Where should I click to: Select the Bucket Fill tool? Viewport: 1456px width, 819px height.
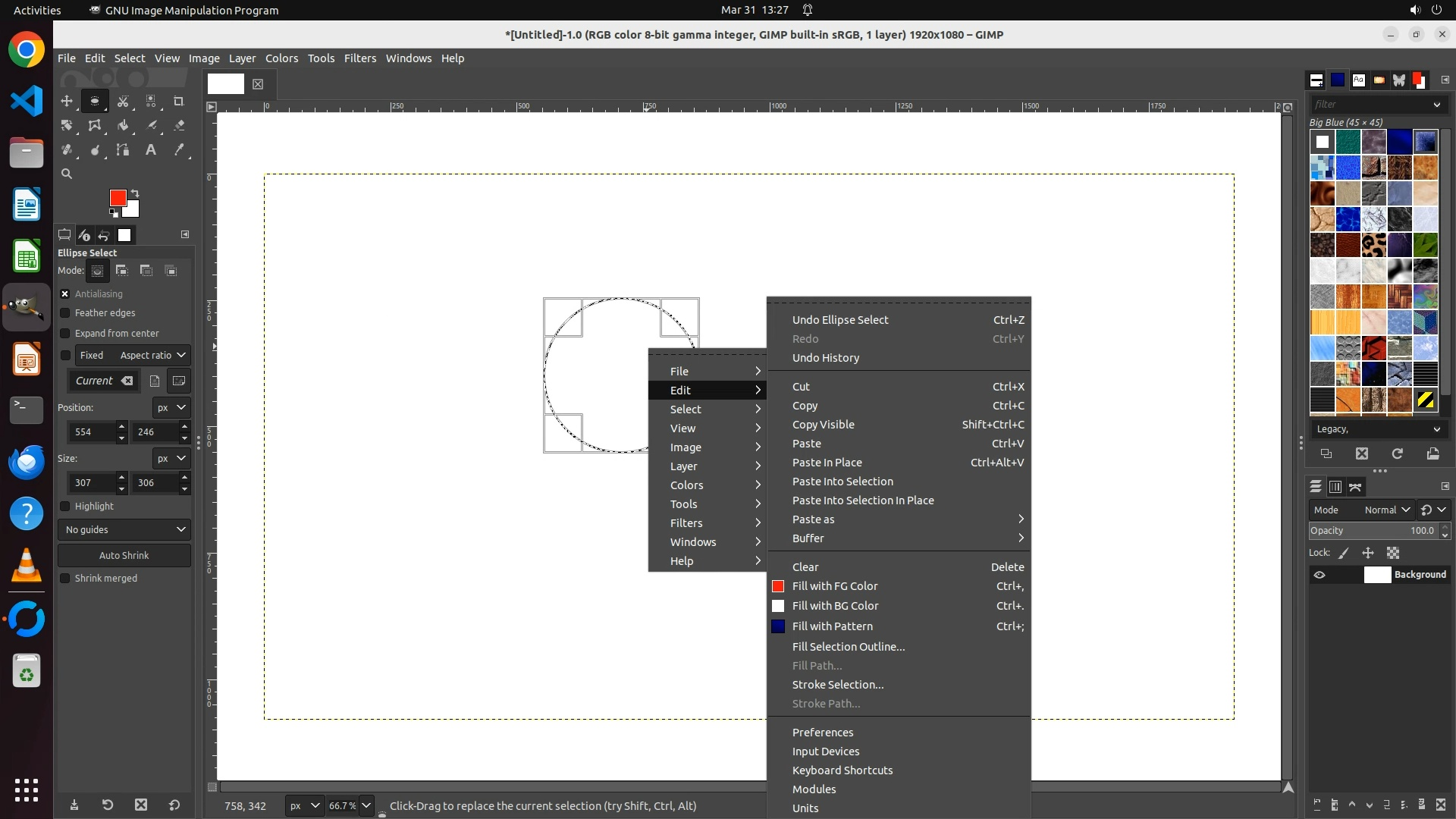click(123, 126)
